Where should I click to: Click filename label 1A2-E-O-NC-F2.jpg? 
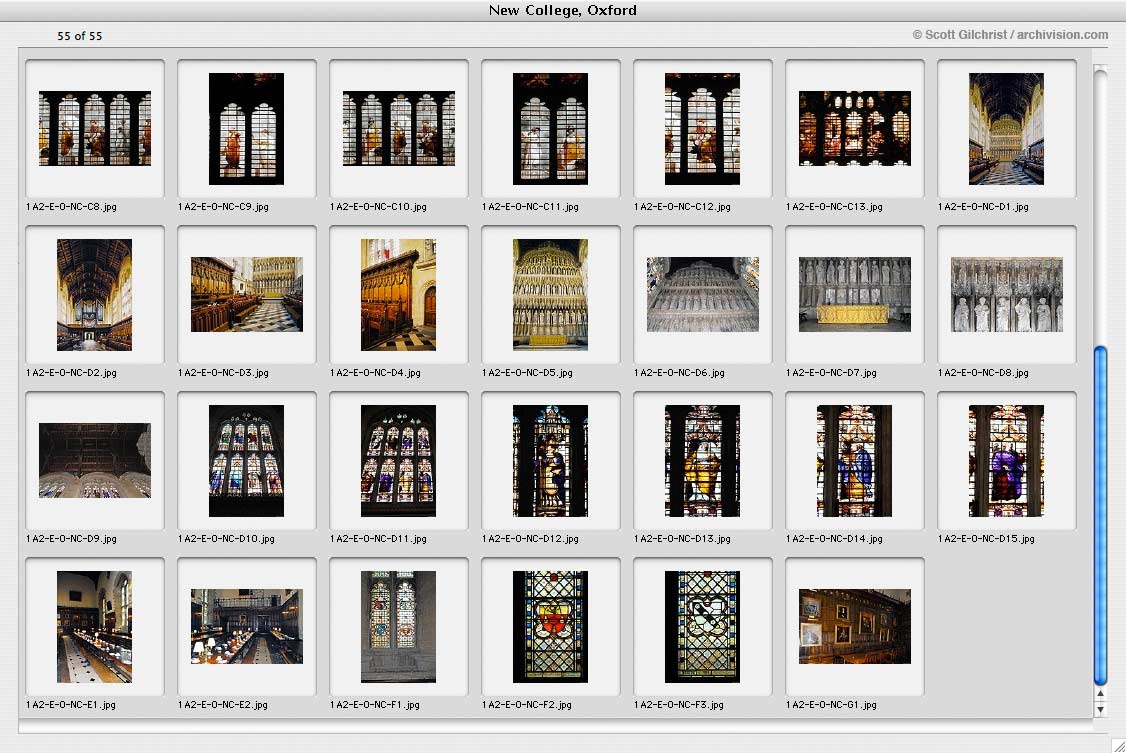pos(526,705)
